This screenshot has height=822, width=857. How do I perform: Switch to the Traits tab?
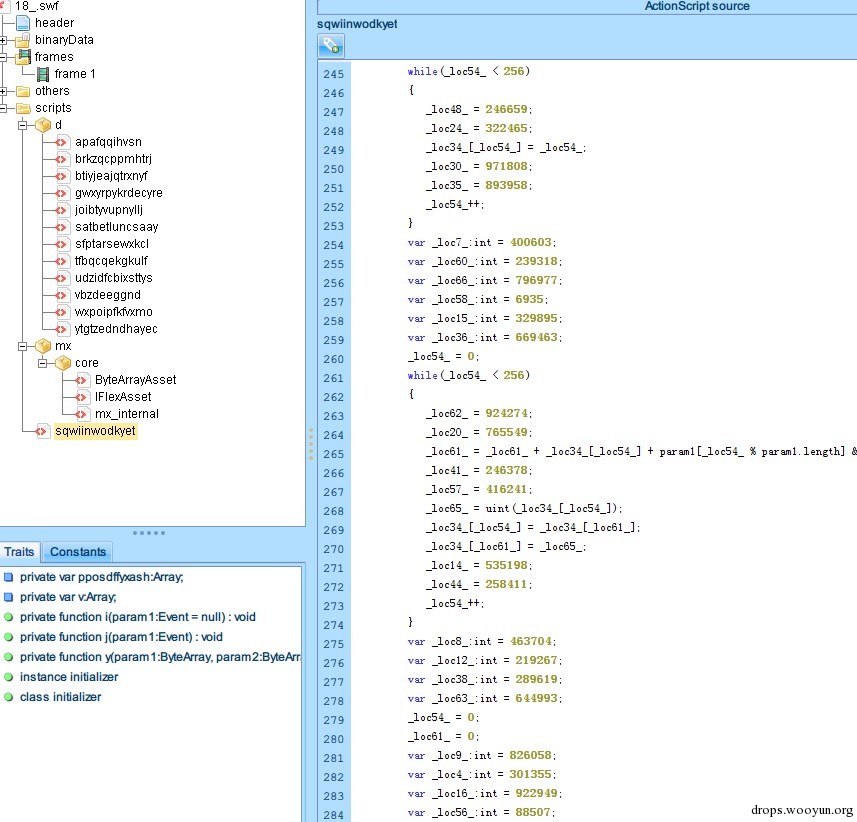coord(19,552)
